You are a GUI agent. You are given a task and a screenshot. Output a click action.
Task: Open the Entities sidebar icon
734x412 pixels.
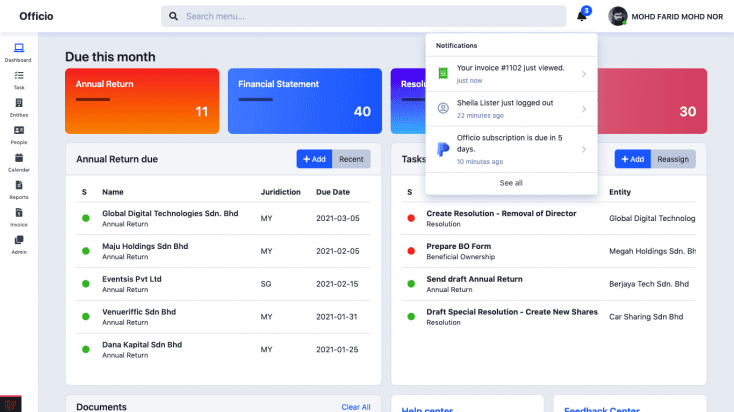coord(19,103)
